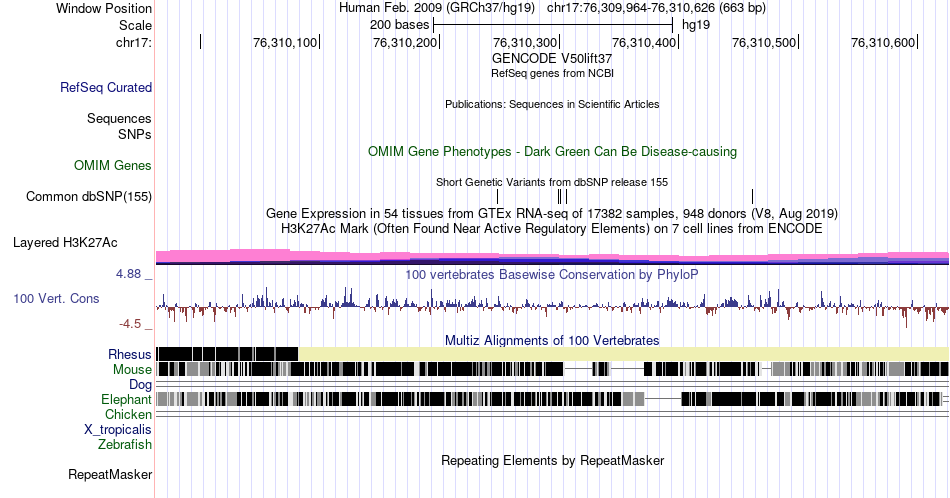Click the RefSeq genes from NCBI title

[553, 73]
